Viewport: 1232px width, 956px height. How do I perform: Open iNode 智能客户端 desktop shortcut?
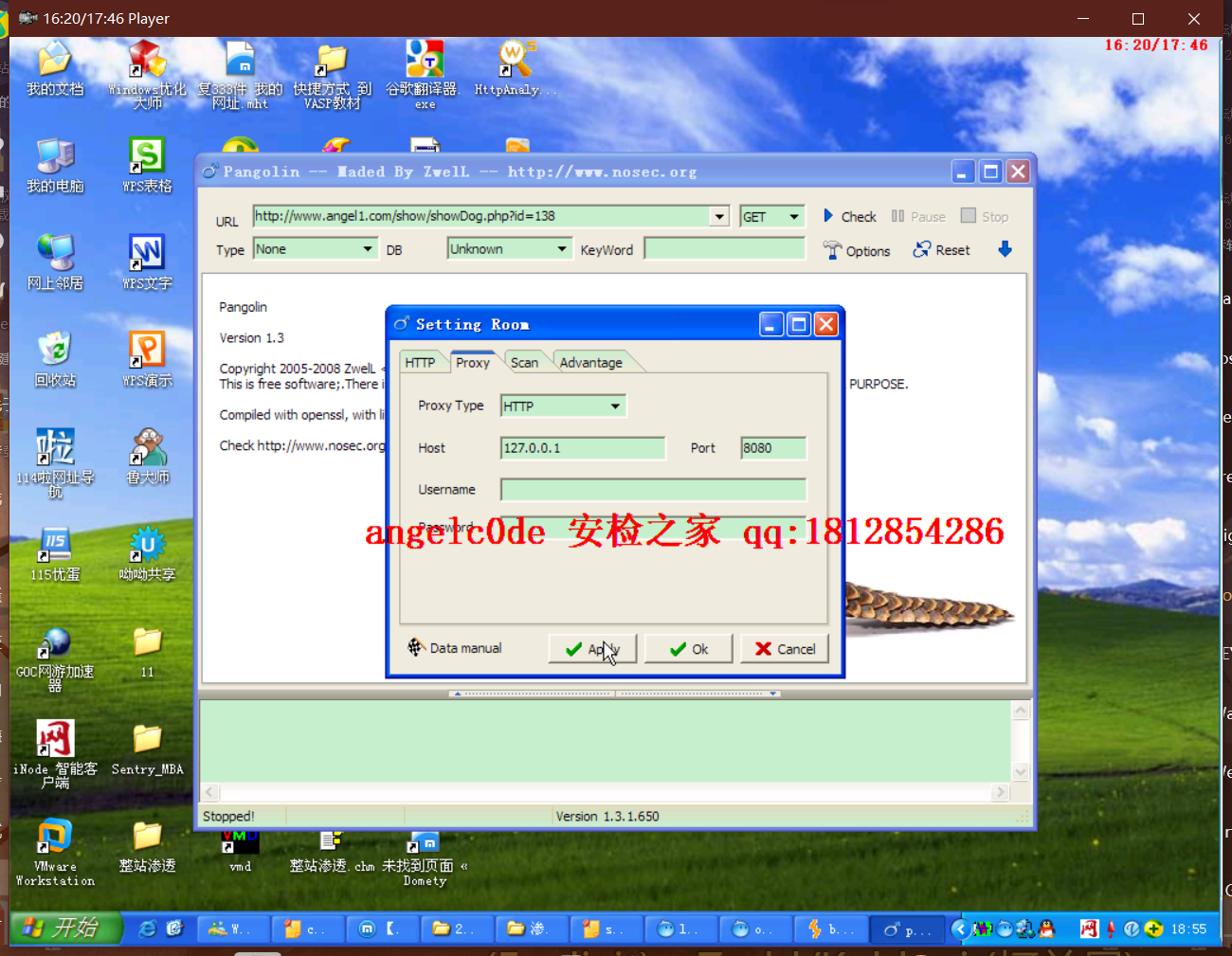(x=55, y=753)
